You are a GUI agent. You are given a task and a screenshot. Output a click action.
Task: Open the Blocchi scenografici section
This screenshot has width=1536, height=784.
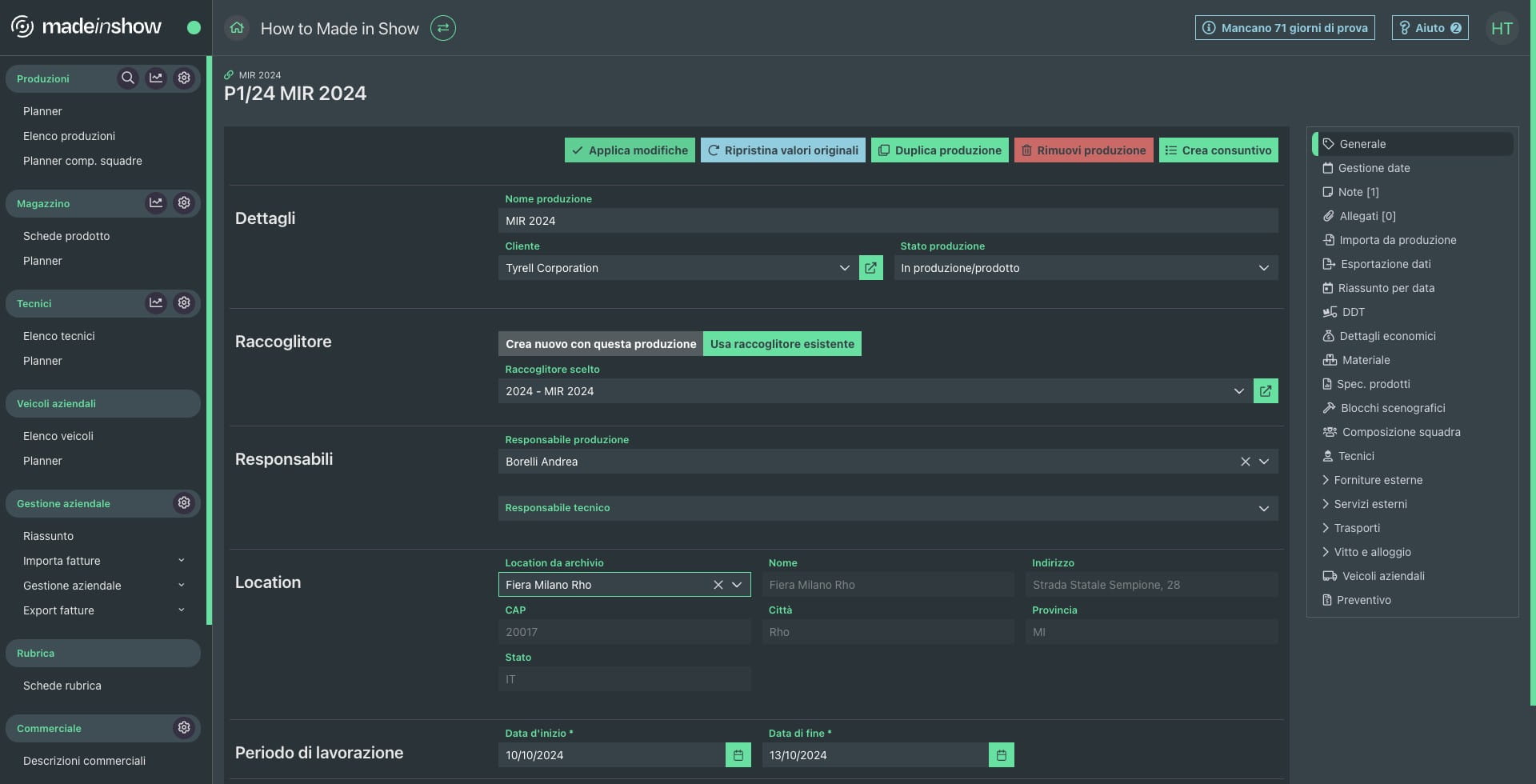1384,408
